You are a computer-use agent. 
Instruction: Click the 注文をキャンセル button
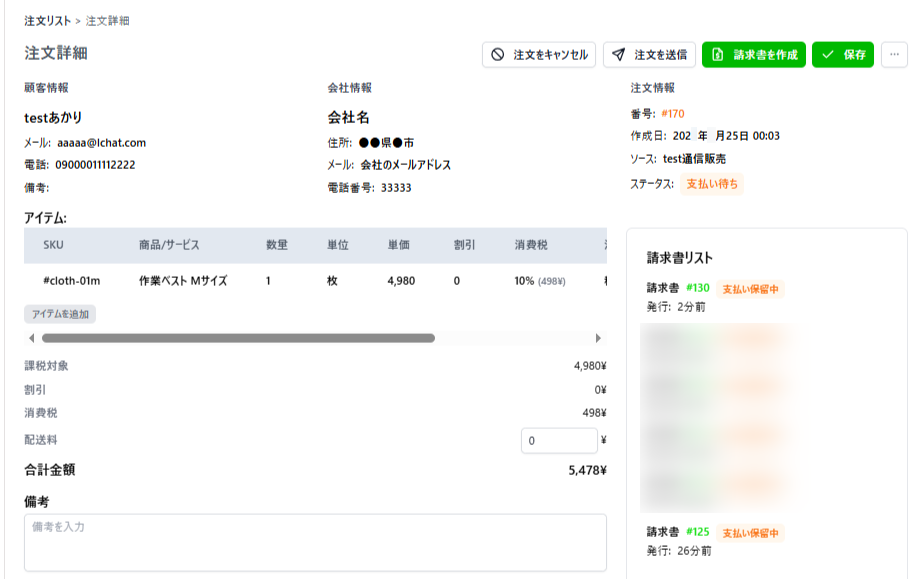pos(539,55)
